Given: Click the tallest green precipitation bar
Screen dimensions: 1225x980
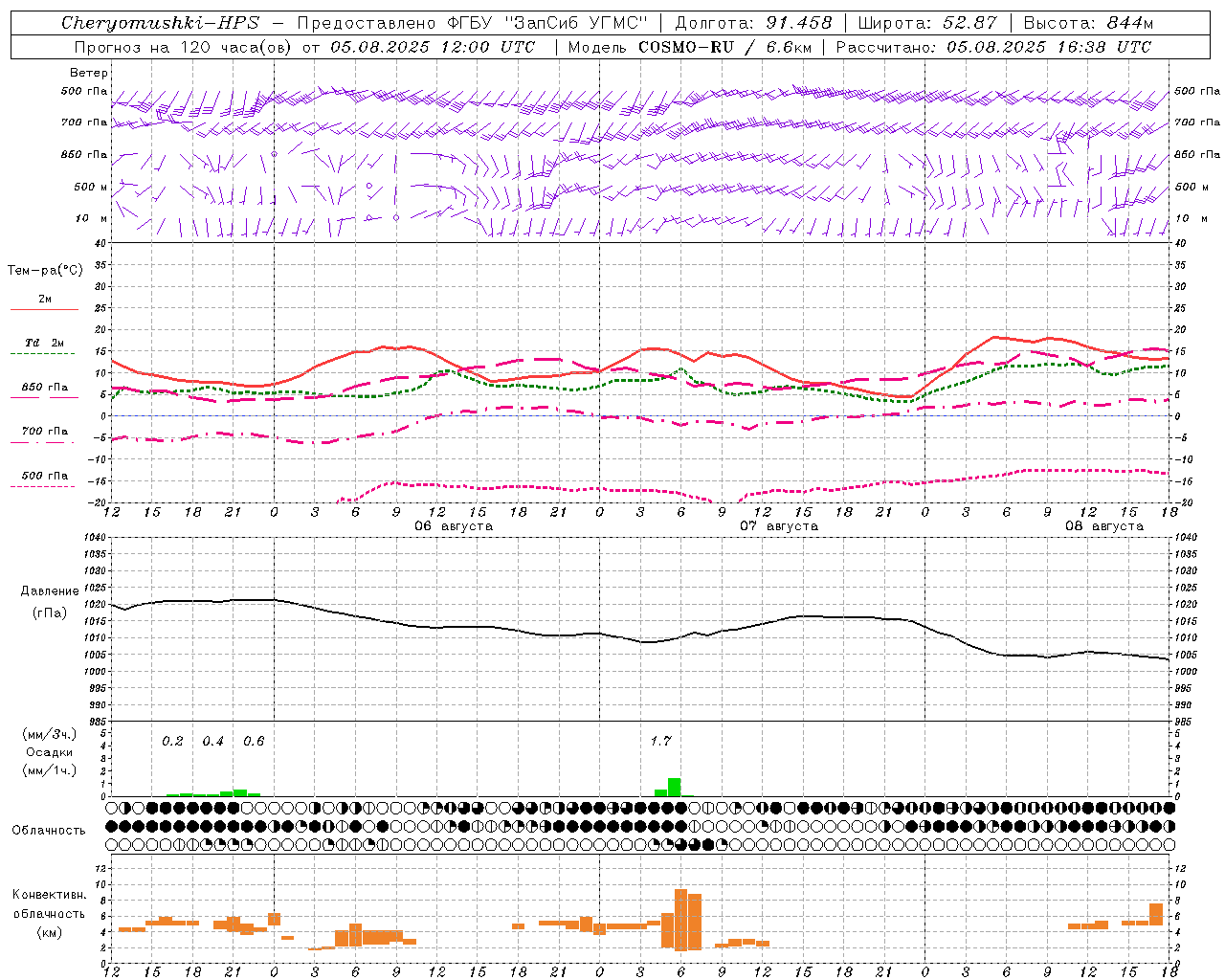Looking at the screenshot, I should point(675,787).
